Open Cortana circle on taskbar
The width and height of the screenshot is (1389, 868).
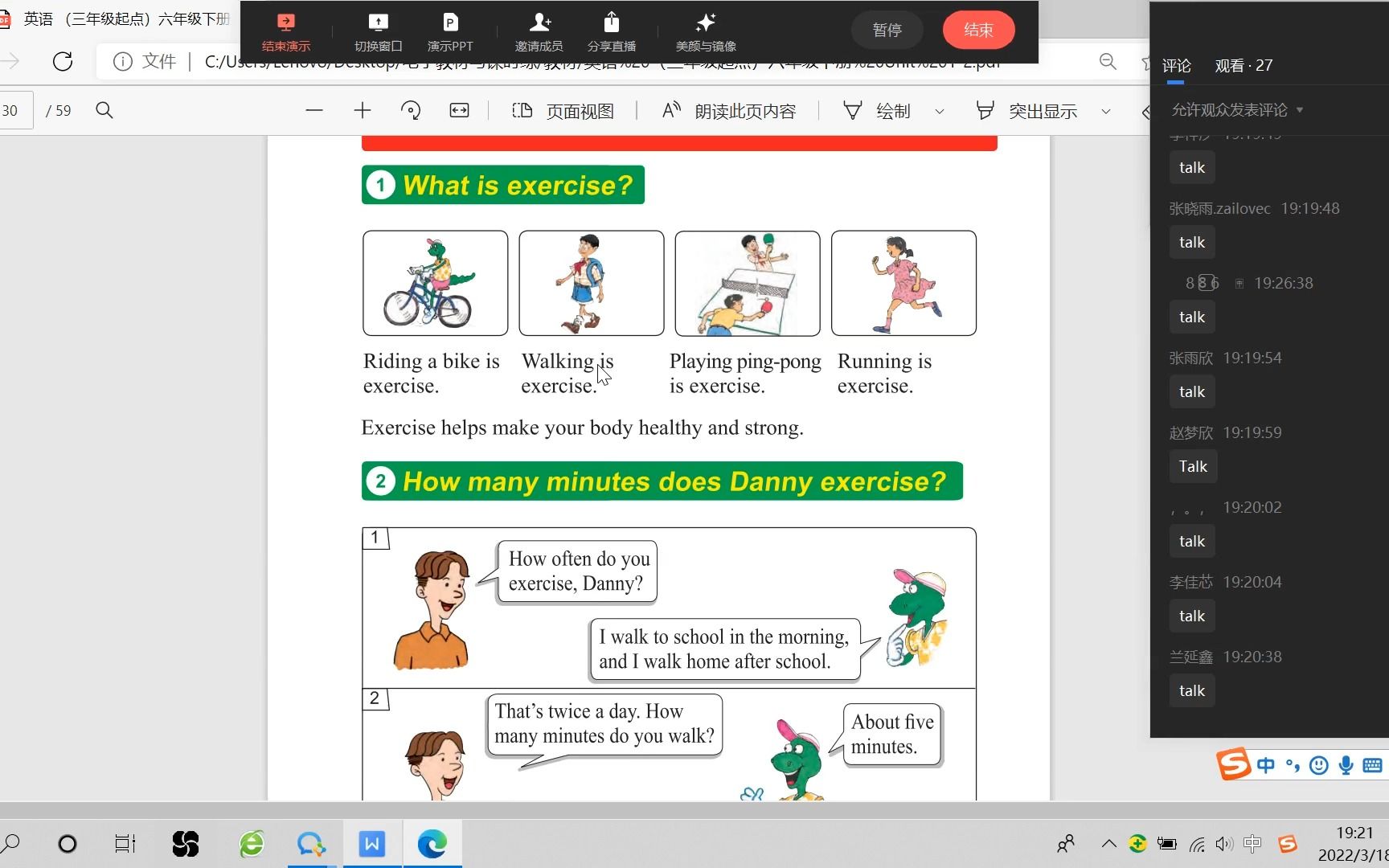tap(68, 844)
